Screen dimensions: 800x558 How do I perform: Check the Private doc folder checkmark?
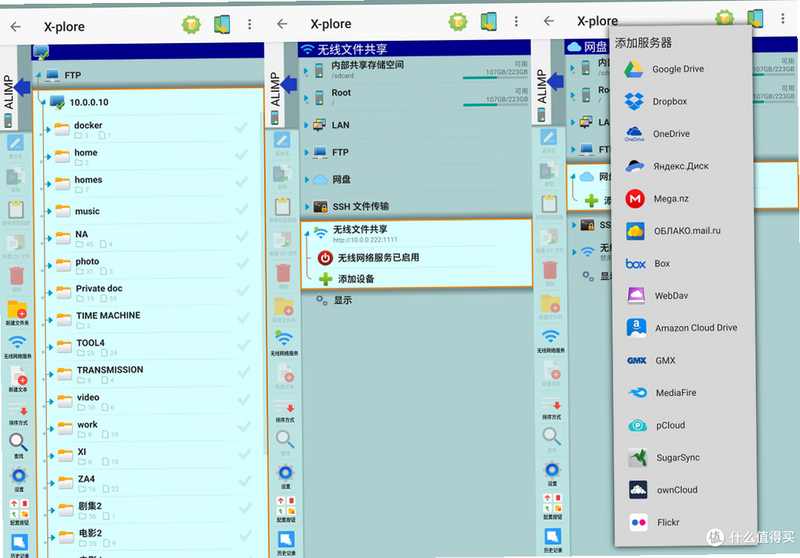[x=243, y=291]
